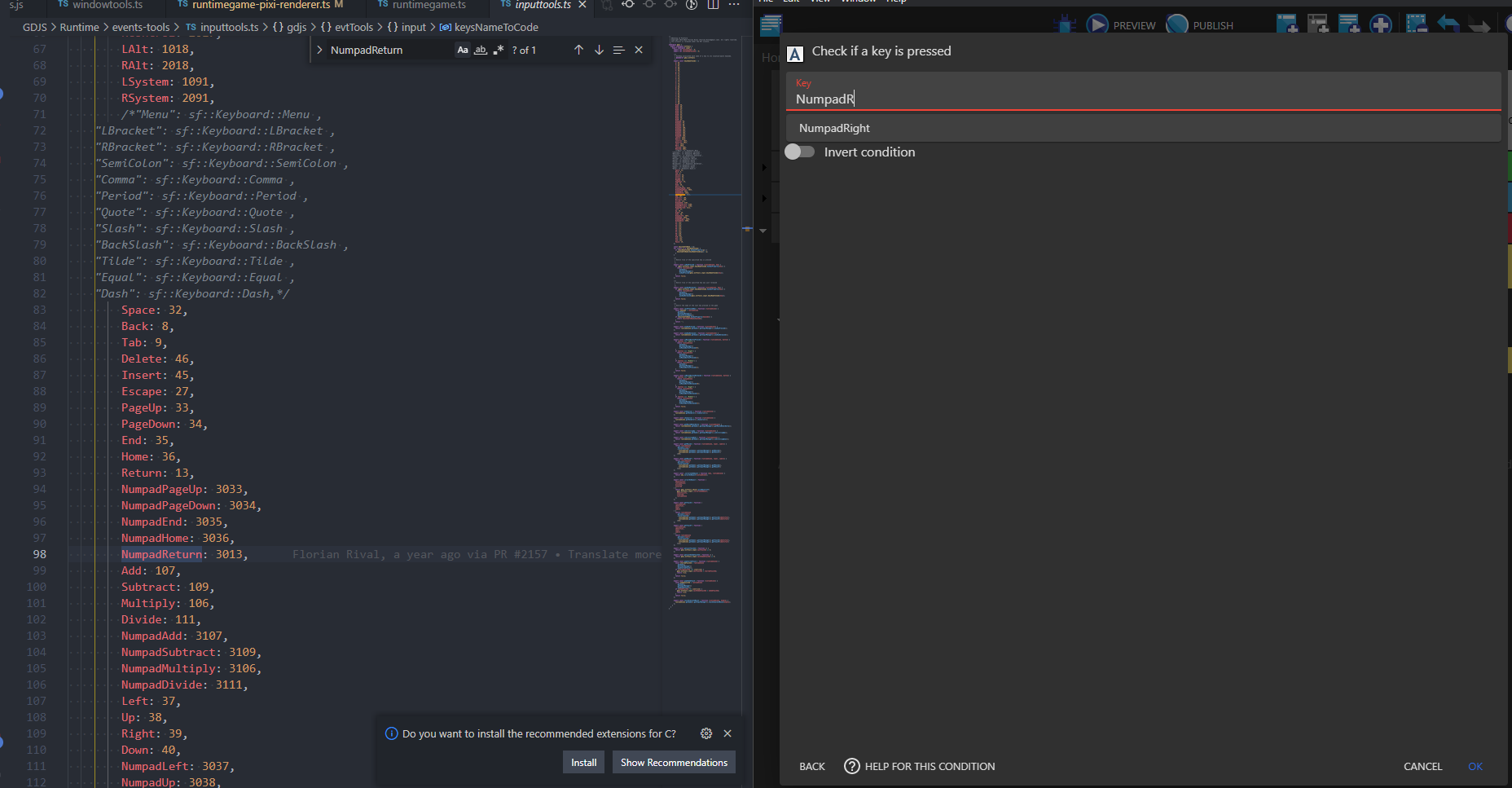Redo using the forward arrow icon
The width and height of the screenshot is (1512, 788).
pos(1480,24)
